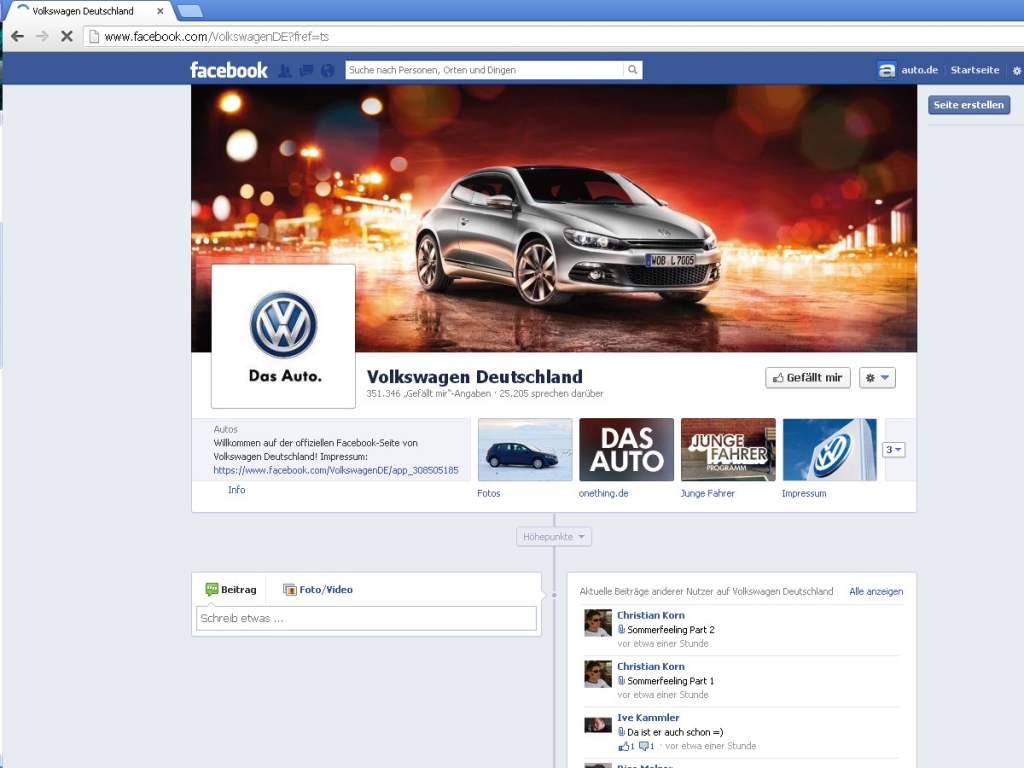Screen dimensions: 1024x768
Task: Click Gefällt mir like button
Action: pyautogui.click(x=808, y=377)
